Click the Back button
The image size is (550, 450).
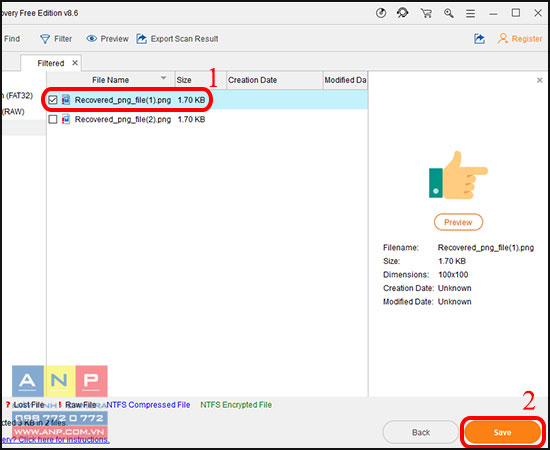[x=421, y=432]
